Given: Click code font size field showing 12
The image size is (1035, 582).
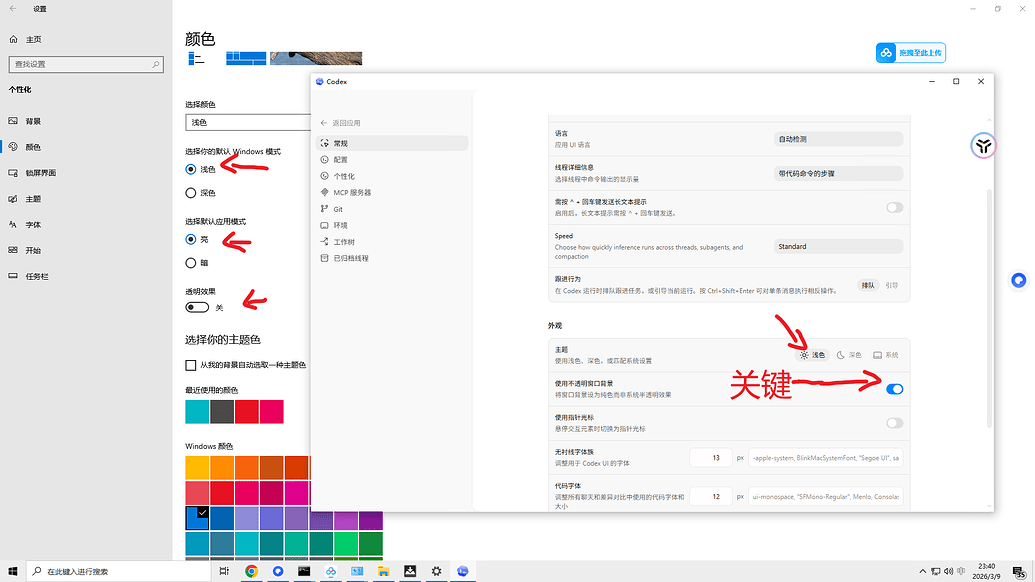Looking at the screenshot, I should [x=711, y=496].
